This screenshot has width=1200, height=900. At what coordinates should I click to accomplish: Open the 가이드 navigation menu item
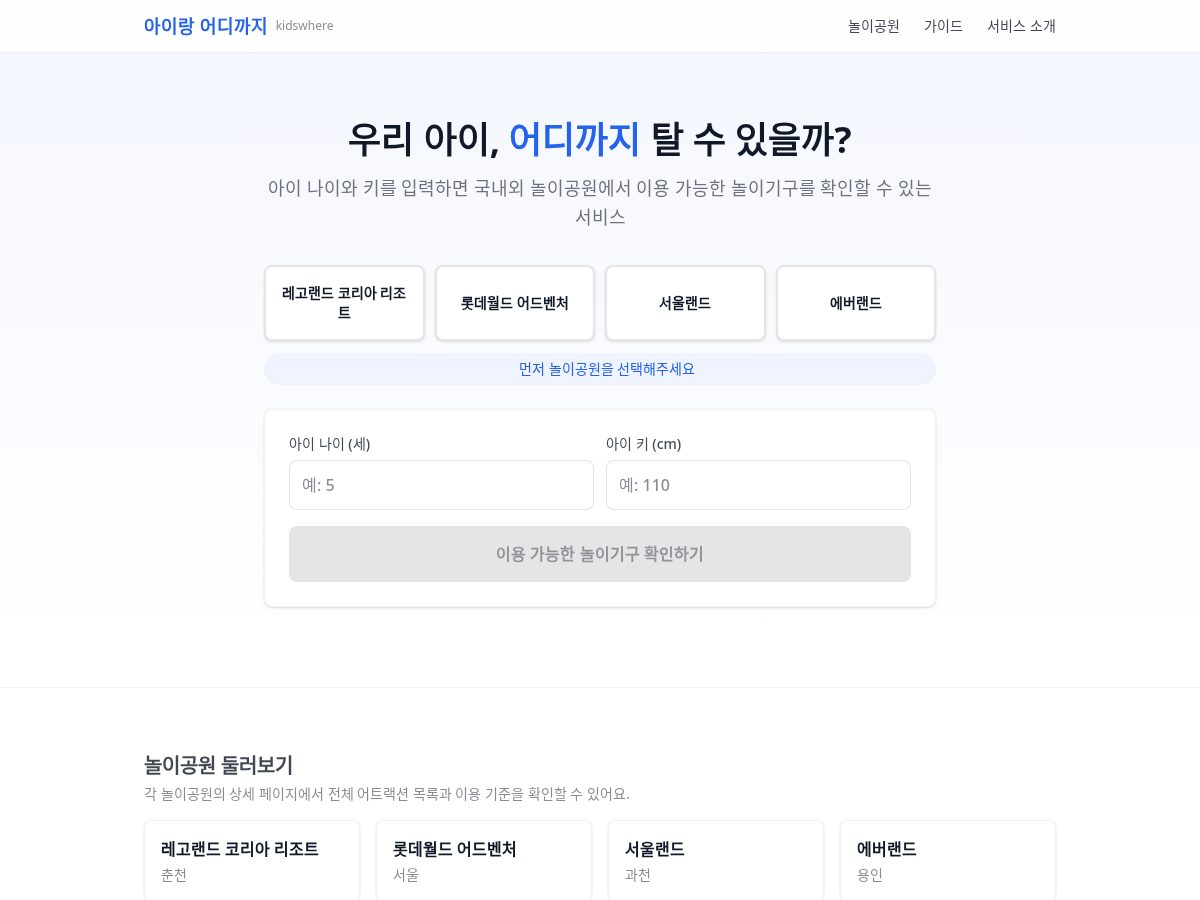point(943,26)
